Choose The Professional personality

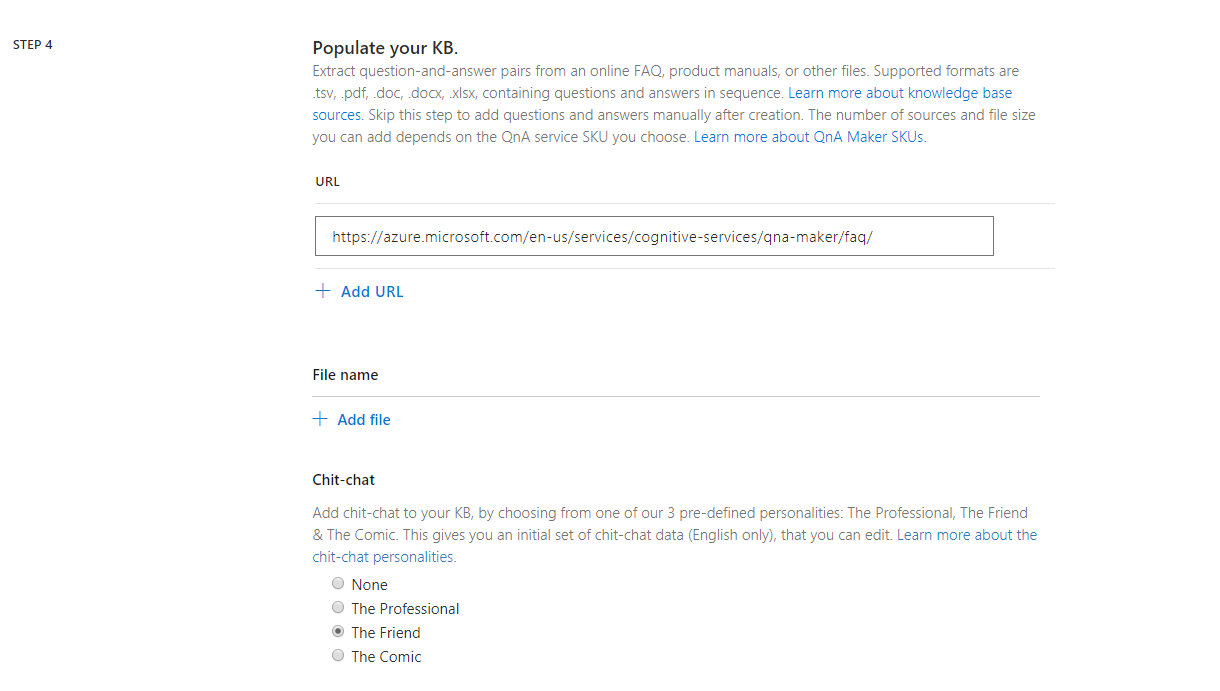pyautogui.click(x=338, y=607)
